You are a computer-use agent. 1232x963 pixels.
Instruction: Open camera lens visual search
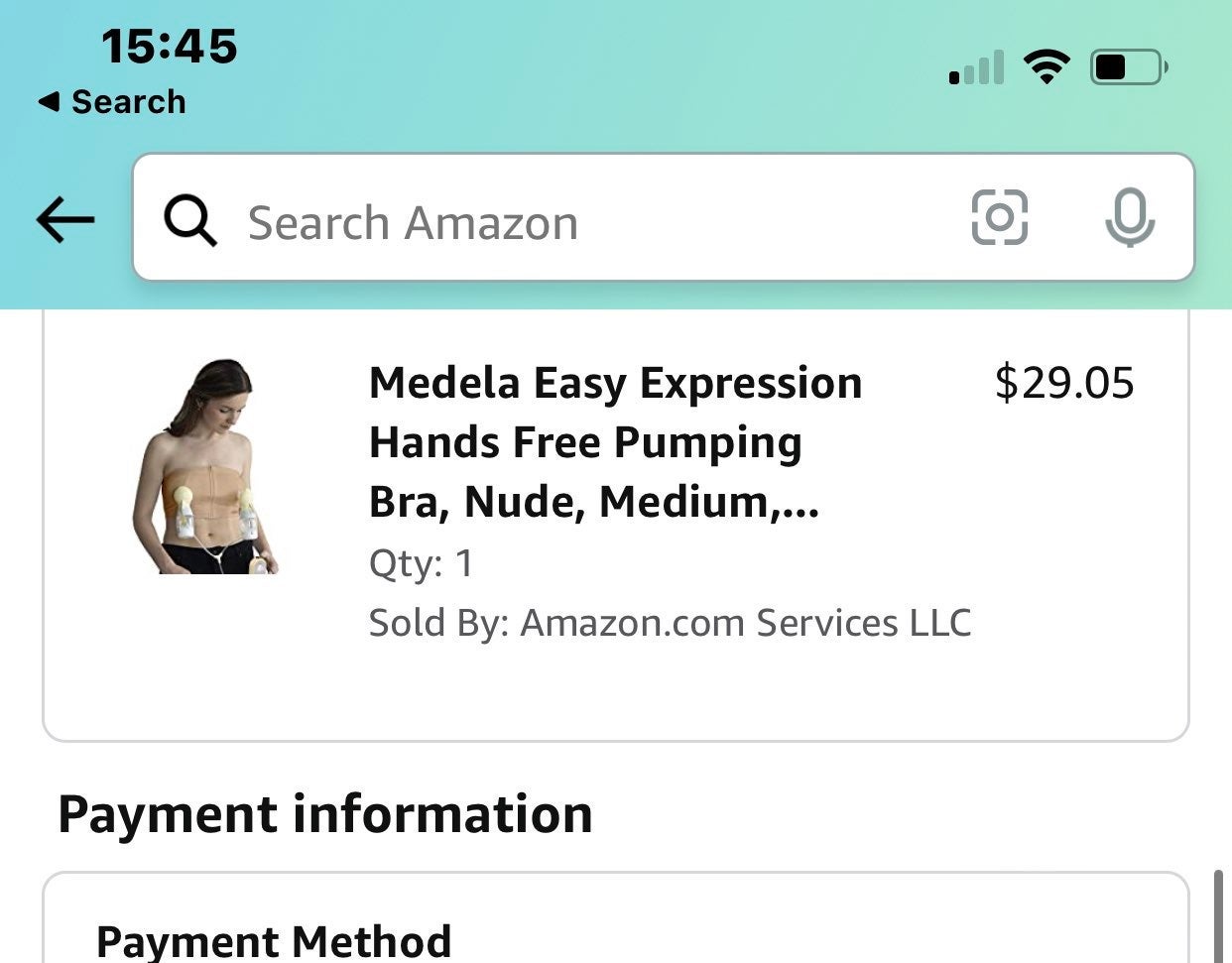pyautogui.click(x=999, y=217)
